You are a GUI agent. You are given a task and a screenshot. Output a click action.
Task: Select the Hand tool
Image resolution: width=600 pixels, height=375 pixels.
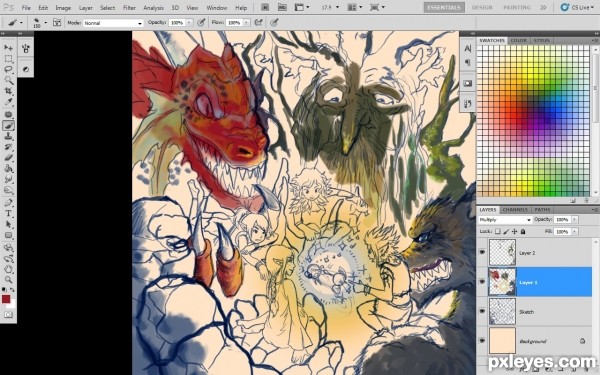(8, 269)
